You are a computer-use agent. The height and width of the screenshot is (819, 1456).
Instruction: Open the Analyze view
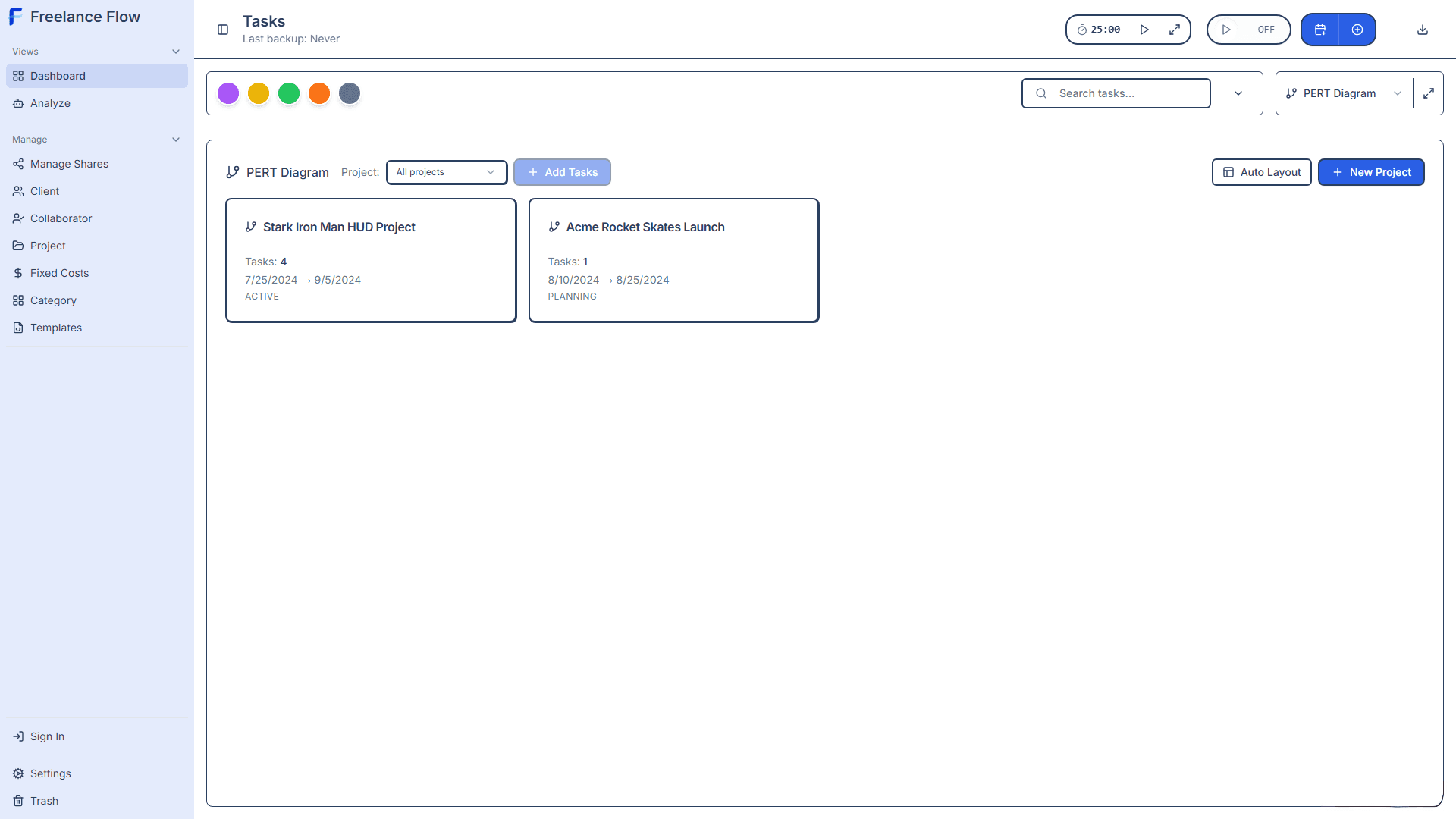[x=97, y=103]
